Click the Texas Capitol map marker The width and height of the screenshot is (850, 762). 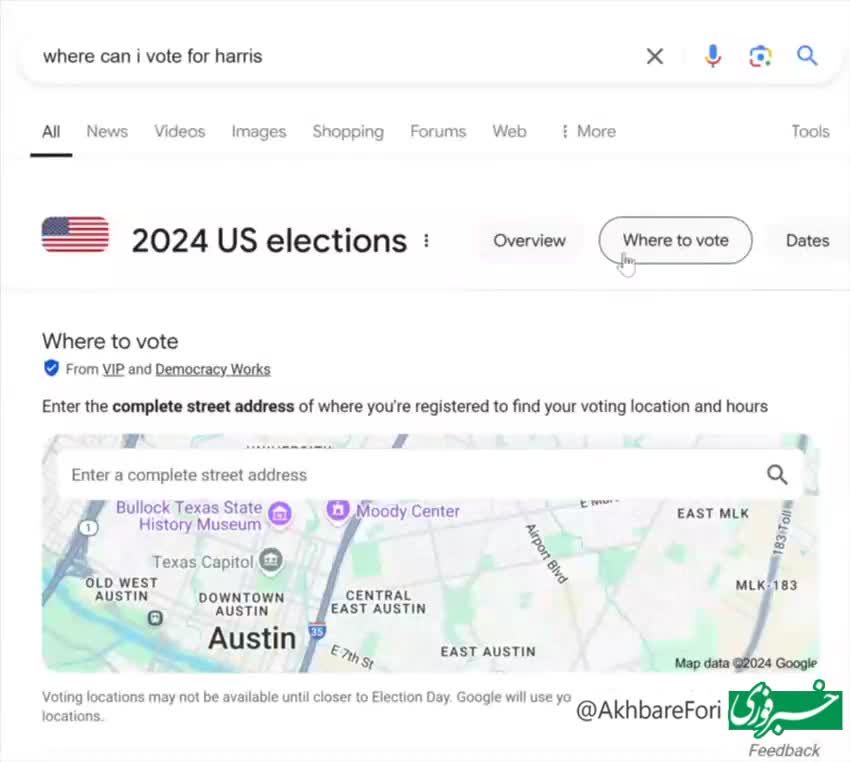[x=270, y=561]
